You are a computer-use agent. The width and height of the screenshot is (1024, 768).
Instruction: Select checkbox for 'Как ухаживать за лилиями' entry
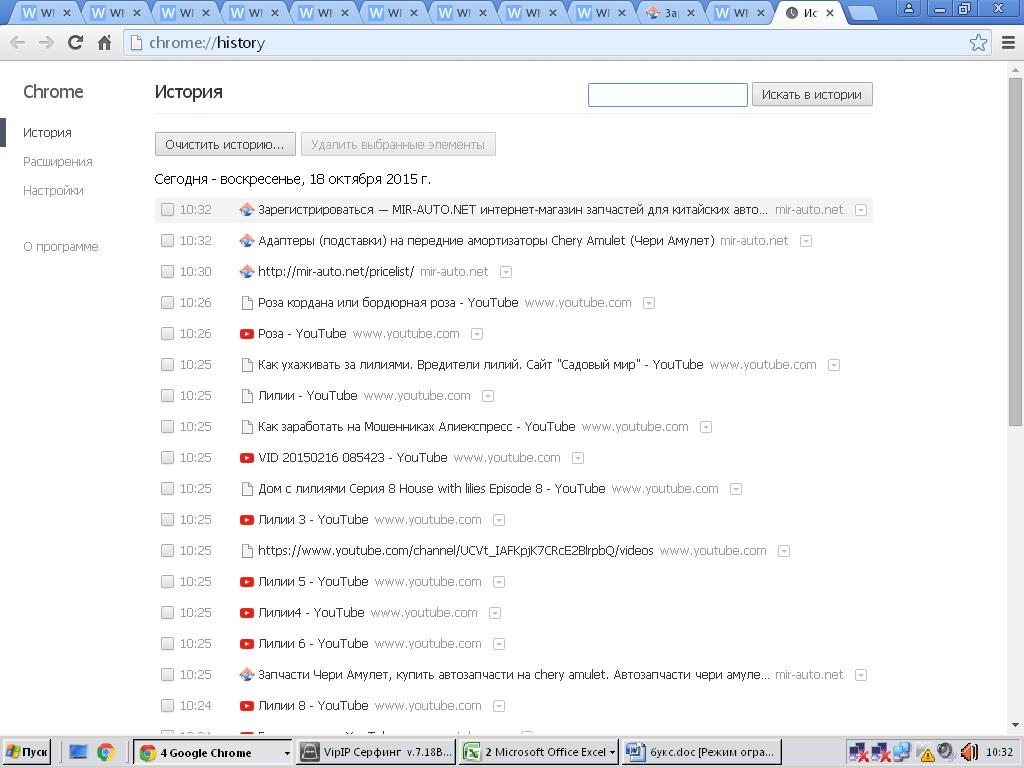(x=167, y=365)
